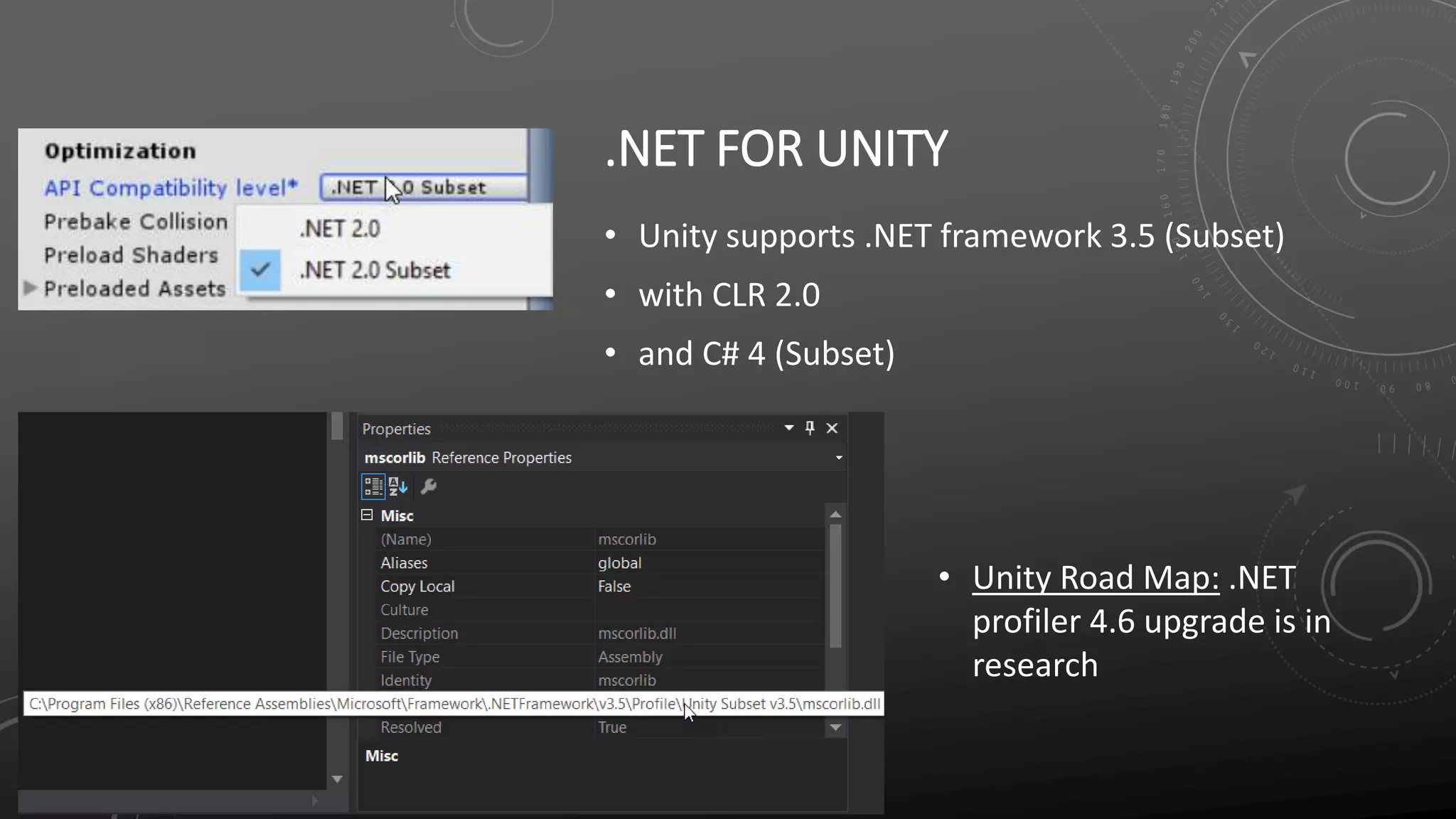Expand the Preloaded Assets foldout

[x=30, y=288]
